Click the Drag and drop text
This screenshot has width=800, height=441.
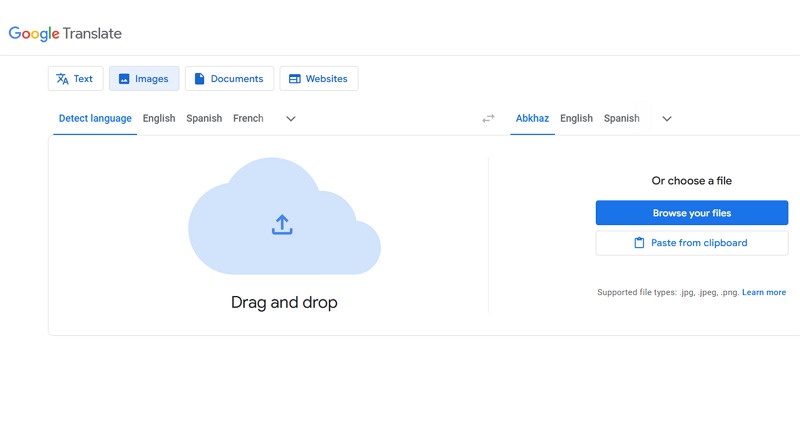(x=284, y=303)
